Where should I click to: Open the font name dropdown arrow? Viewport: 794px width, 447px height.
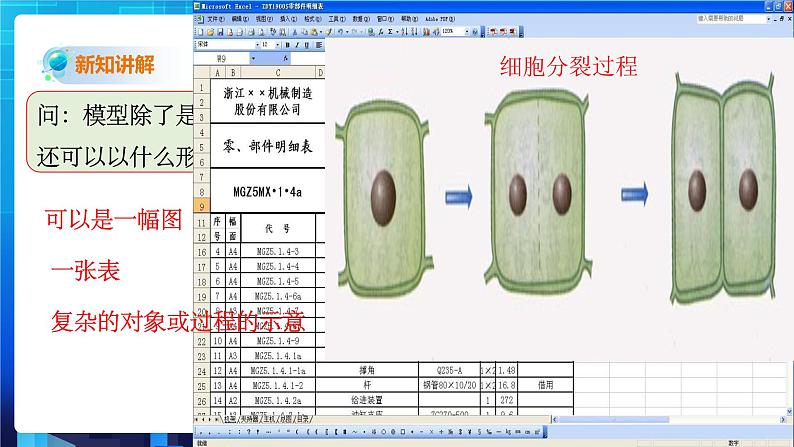257,45
